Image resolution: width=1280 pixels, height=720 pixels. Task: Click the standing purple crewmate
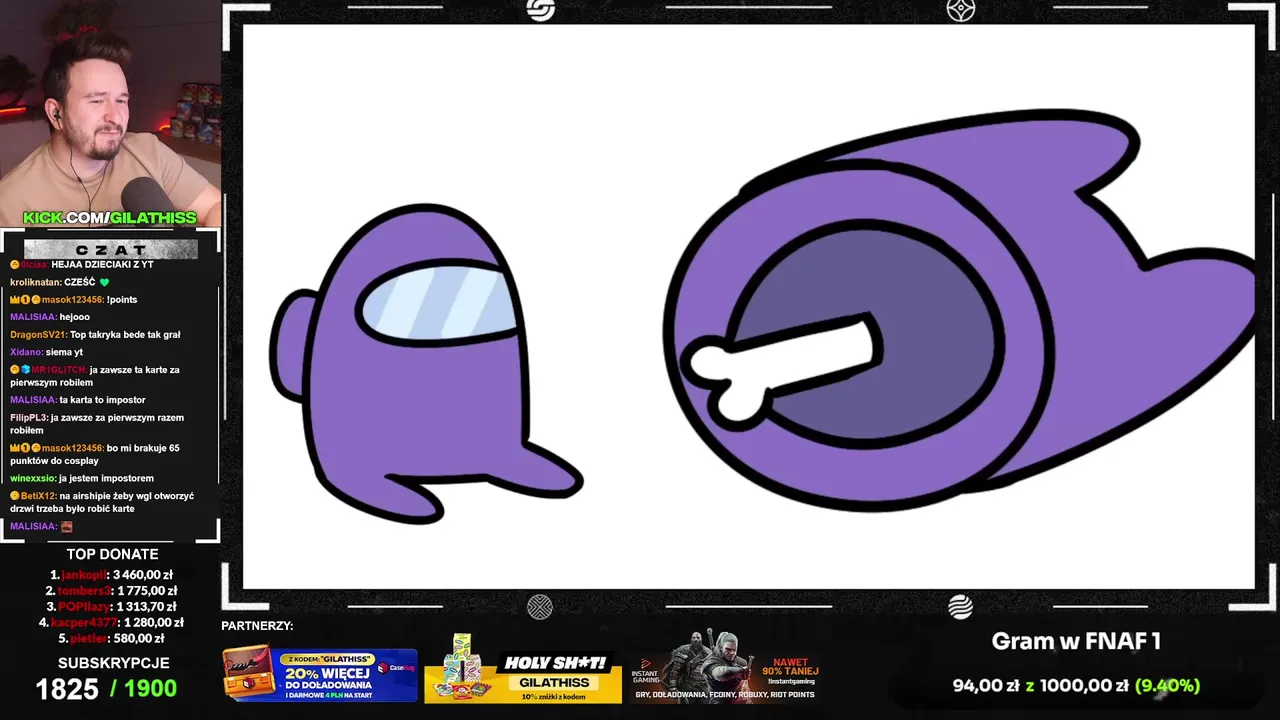coord(425,364)
